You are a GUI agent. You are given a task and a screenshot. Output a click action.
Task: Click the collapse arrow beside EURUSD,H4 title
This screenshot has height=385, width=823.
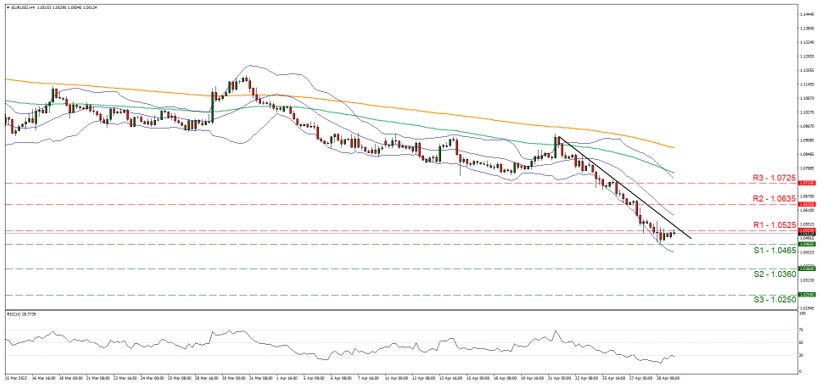click(7, 7)
